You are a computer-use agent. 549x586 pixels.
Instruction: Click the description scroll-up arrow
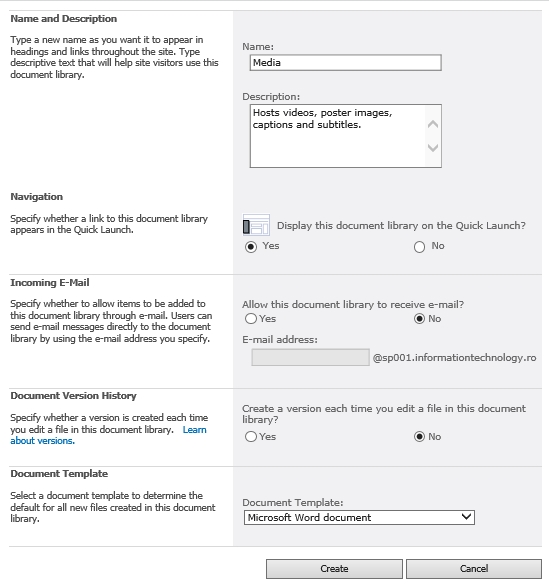[x=433, y=124]
